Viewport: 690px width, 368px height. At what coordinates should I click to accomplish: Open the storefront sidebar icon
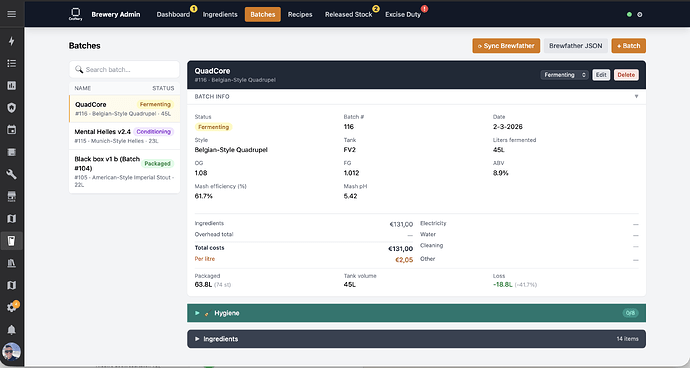(x=11, y=196)
